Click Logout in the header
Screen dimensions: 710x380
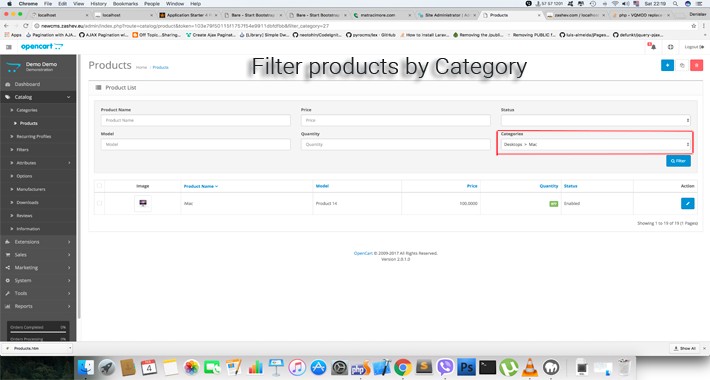[694, 47]
